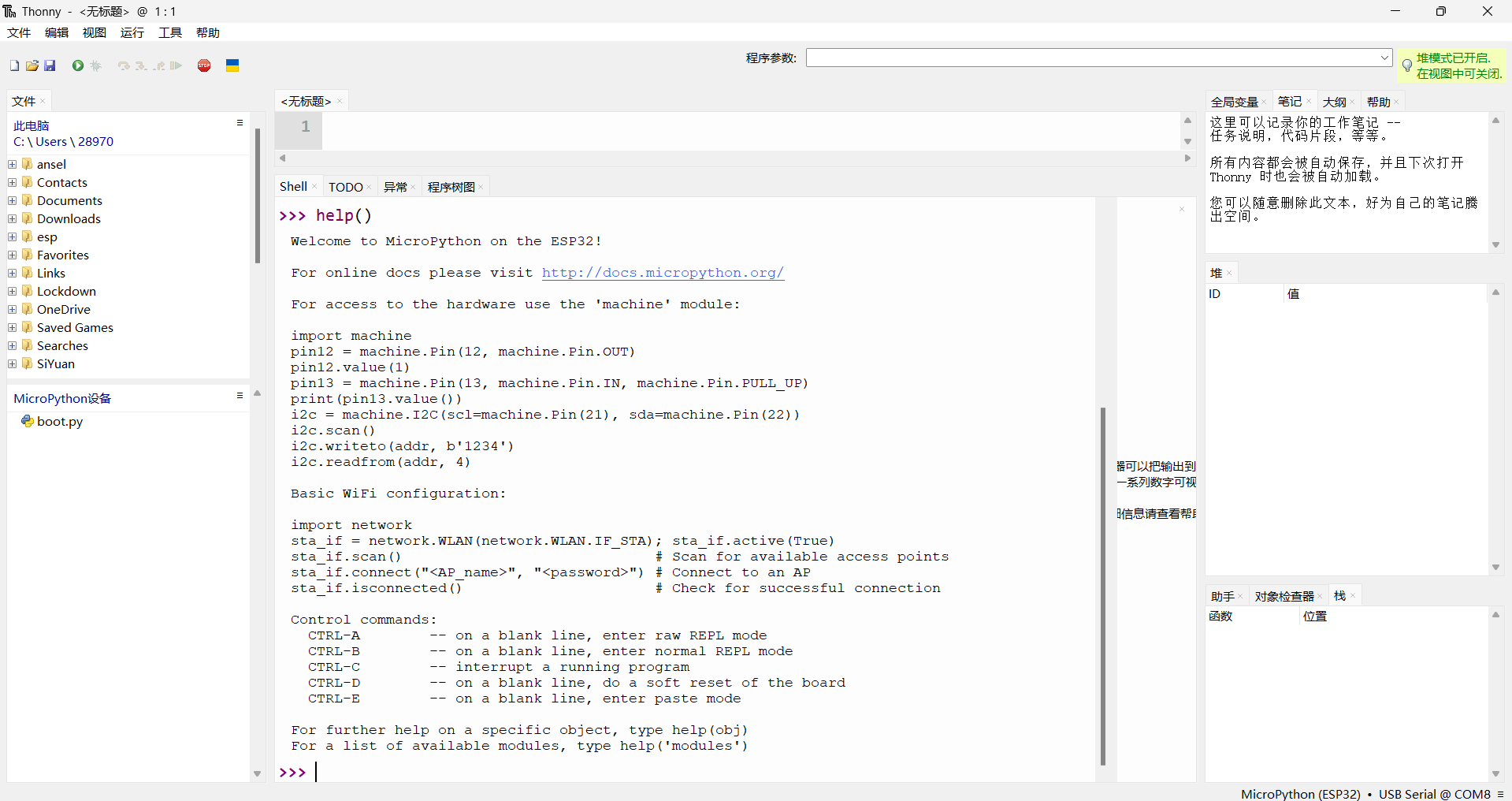Close the 异常 tab
The image size is (1512, 801).
(x=413, y=187)
